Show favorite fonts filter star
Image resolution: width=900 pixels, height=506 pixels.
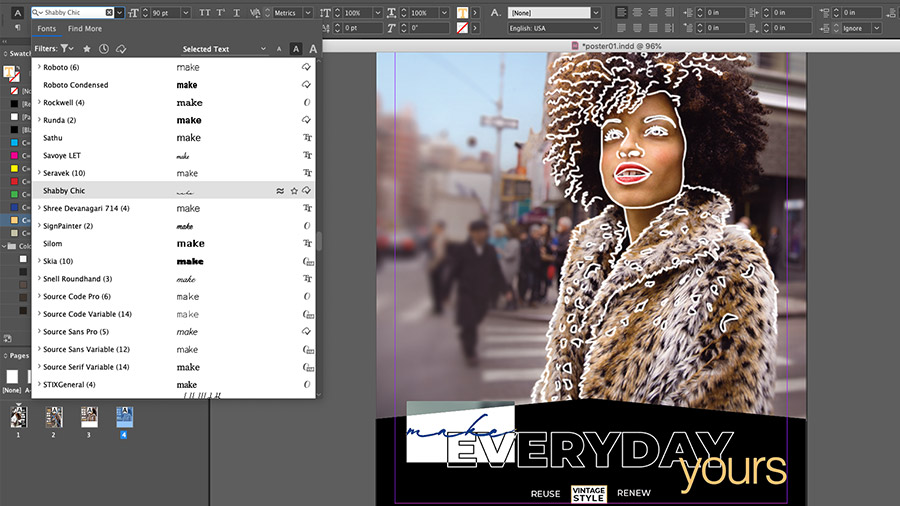(87, 49)
